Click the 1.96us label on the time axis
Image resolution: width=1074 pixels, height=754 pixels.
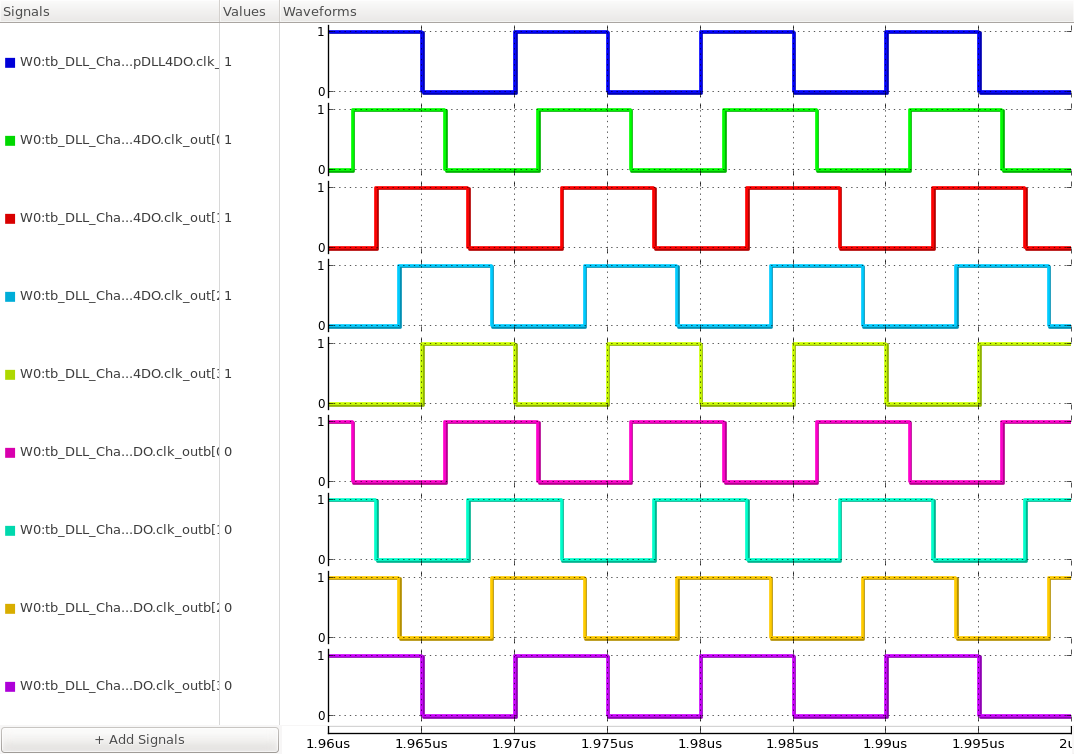(x=330, y=743)
